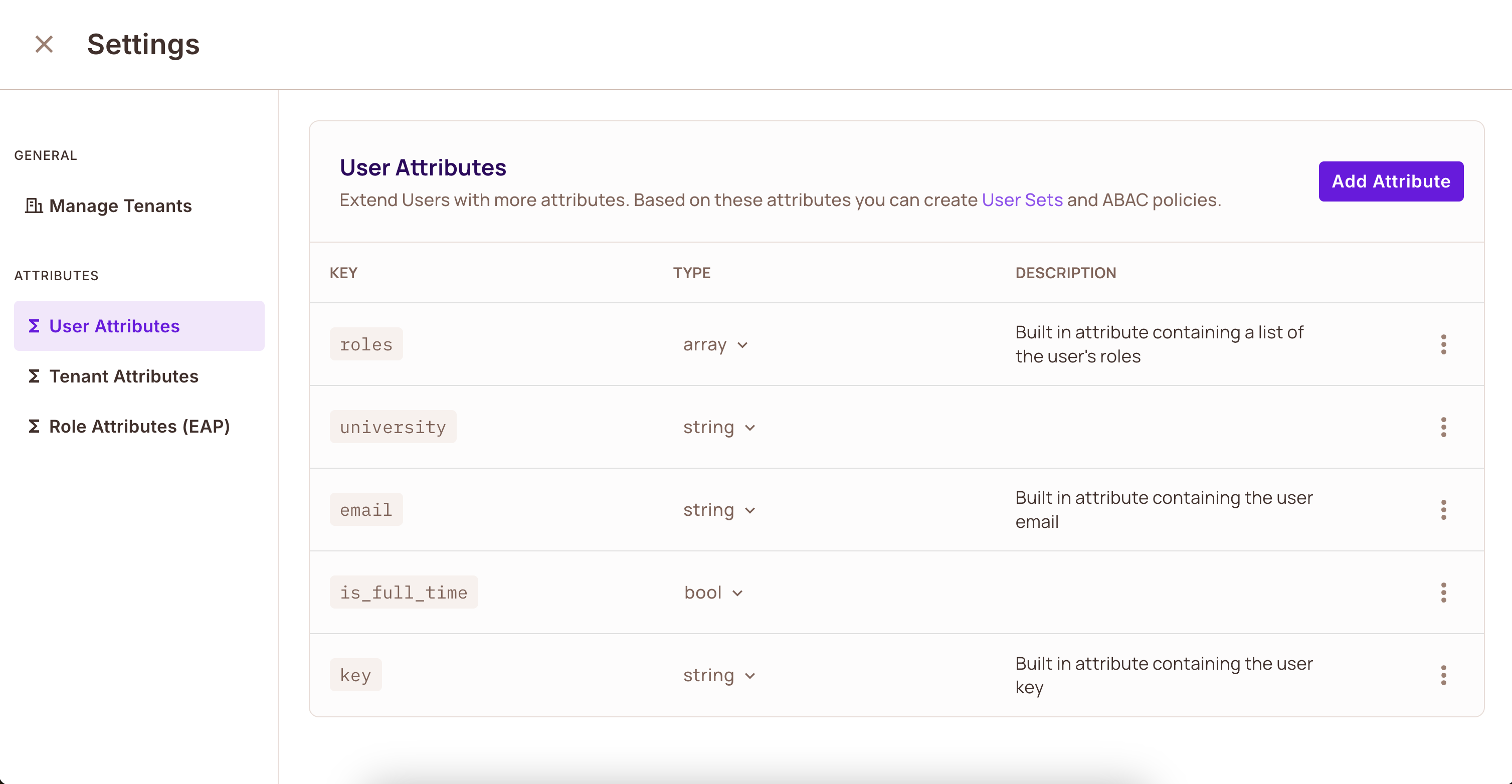Screen dimensions: 1512x784
Task: Open the kebab menu for the university attribute
Action: [x=1444, y=427]
